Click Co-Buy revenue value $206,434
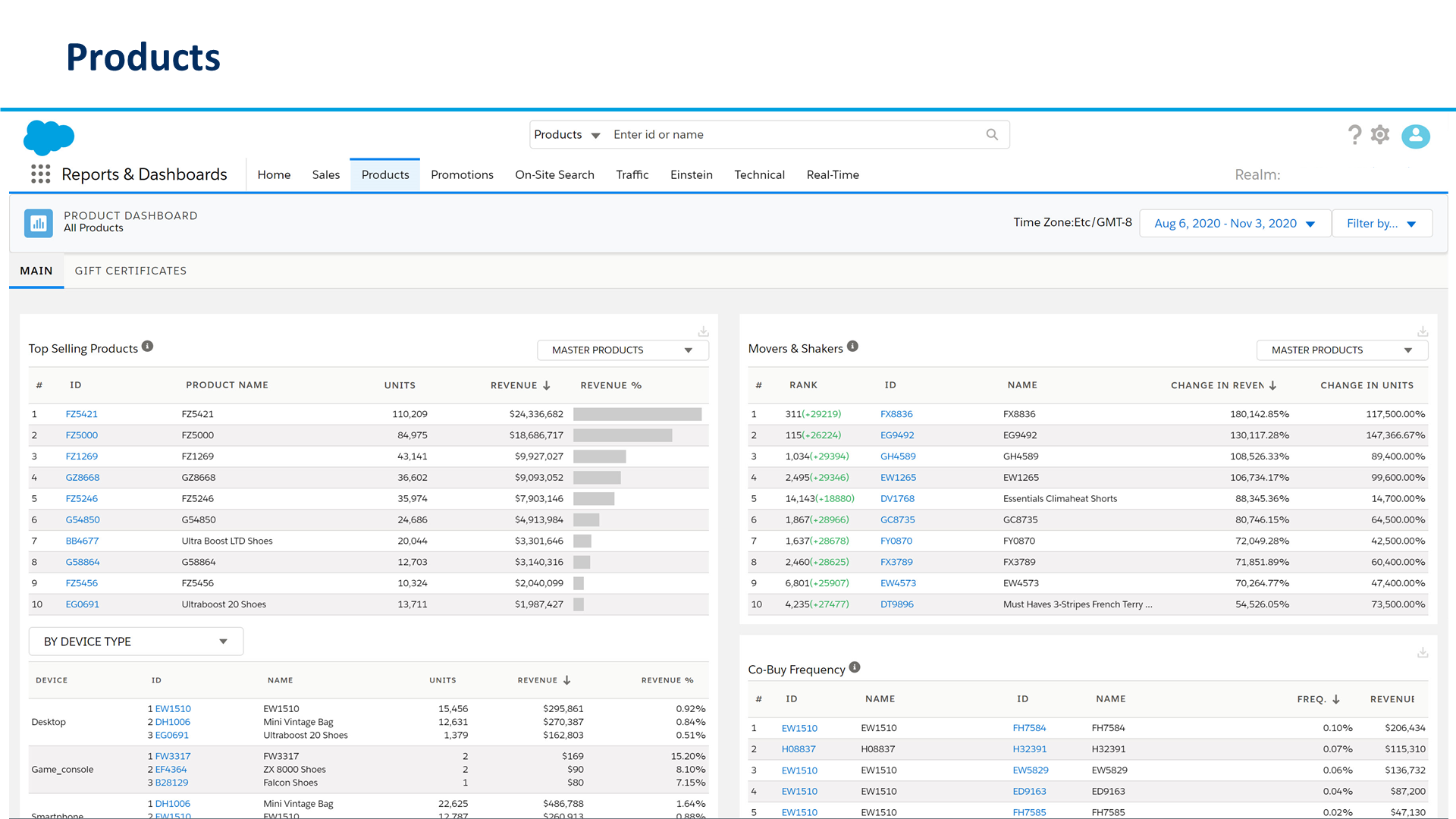This screenshot has height=819, width=1456. click(x=1405, y=728)
